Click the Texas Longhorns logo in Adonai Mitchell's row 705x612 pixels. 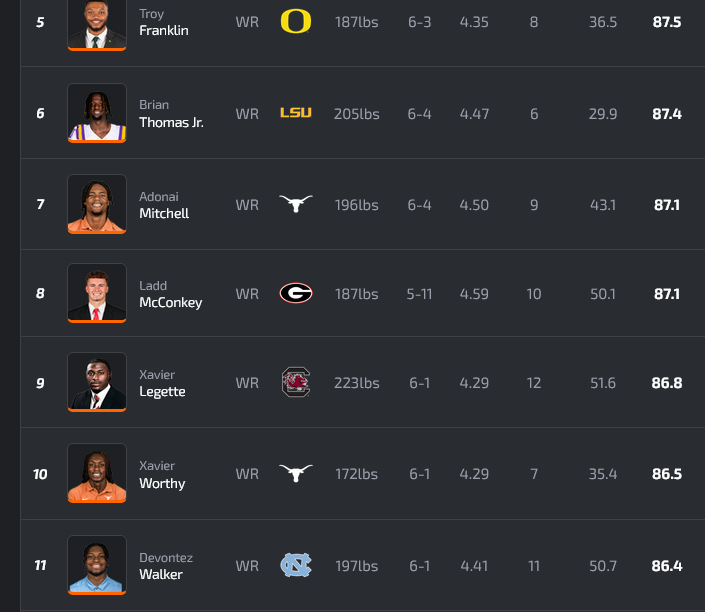coord(296,204)
